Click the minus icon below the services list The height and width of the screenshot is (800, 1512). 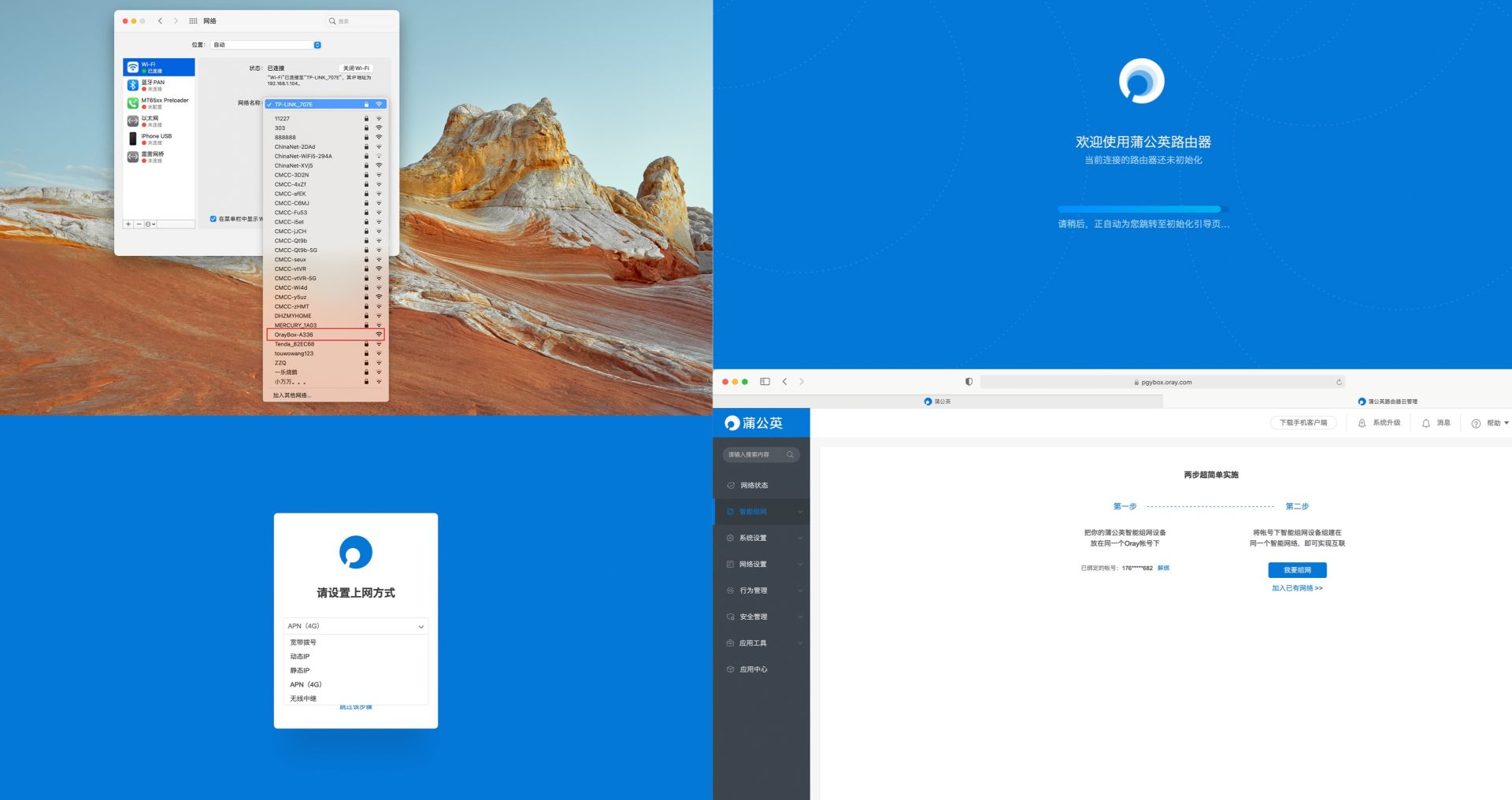click(139, 224)
